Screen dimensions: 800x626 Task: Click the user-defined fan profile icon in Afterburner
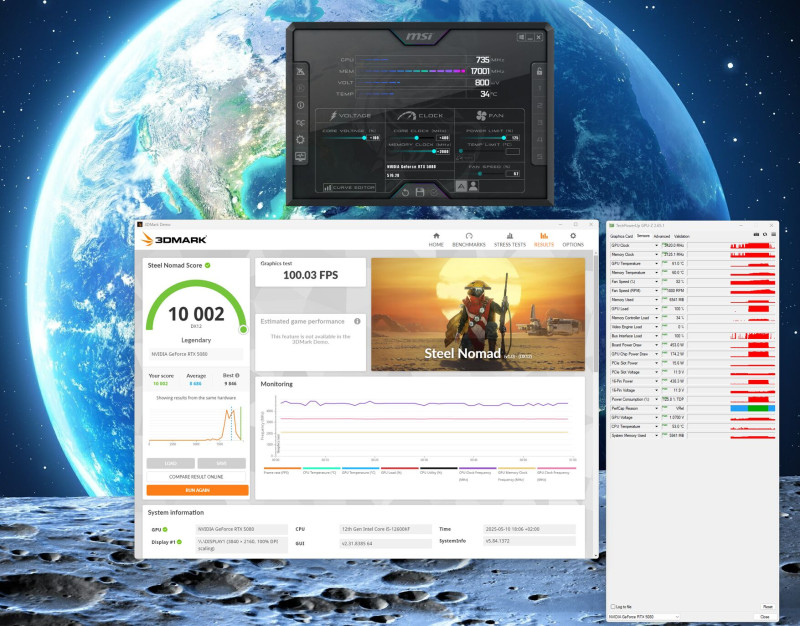click(x=473, y=186)
